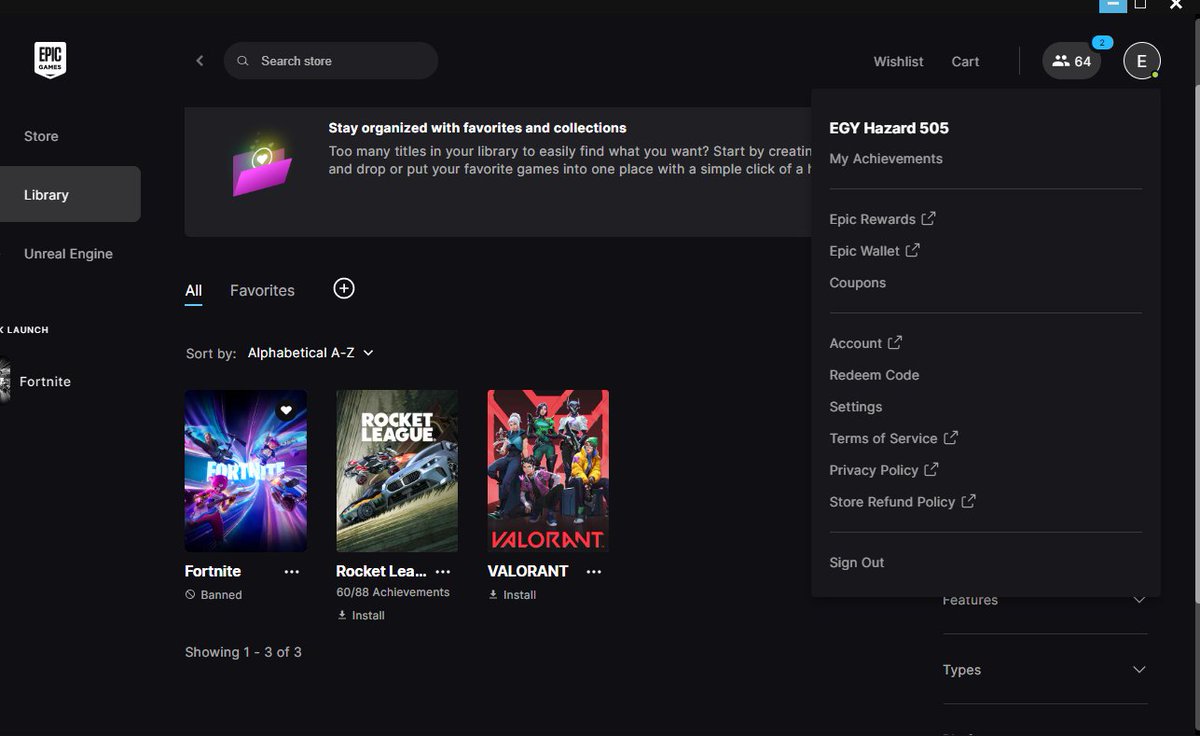Screen dimensions: 1200x736
Task: Open the Wishlist link
Action: tap(898, 62)
